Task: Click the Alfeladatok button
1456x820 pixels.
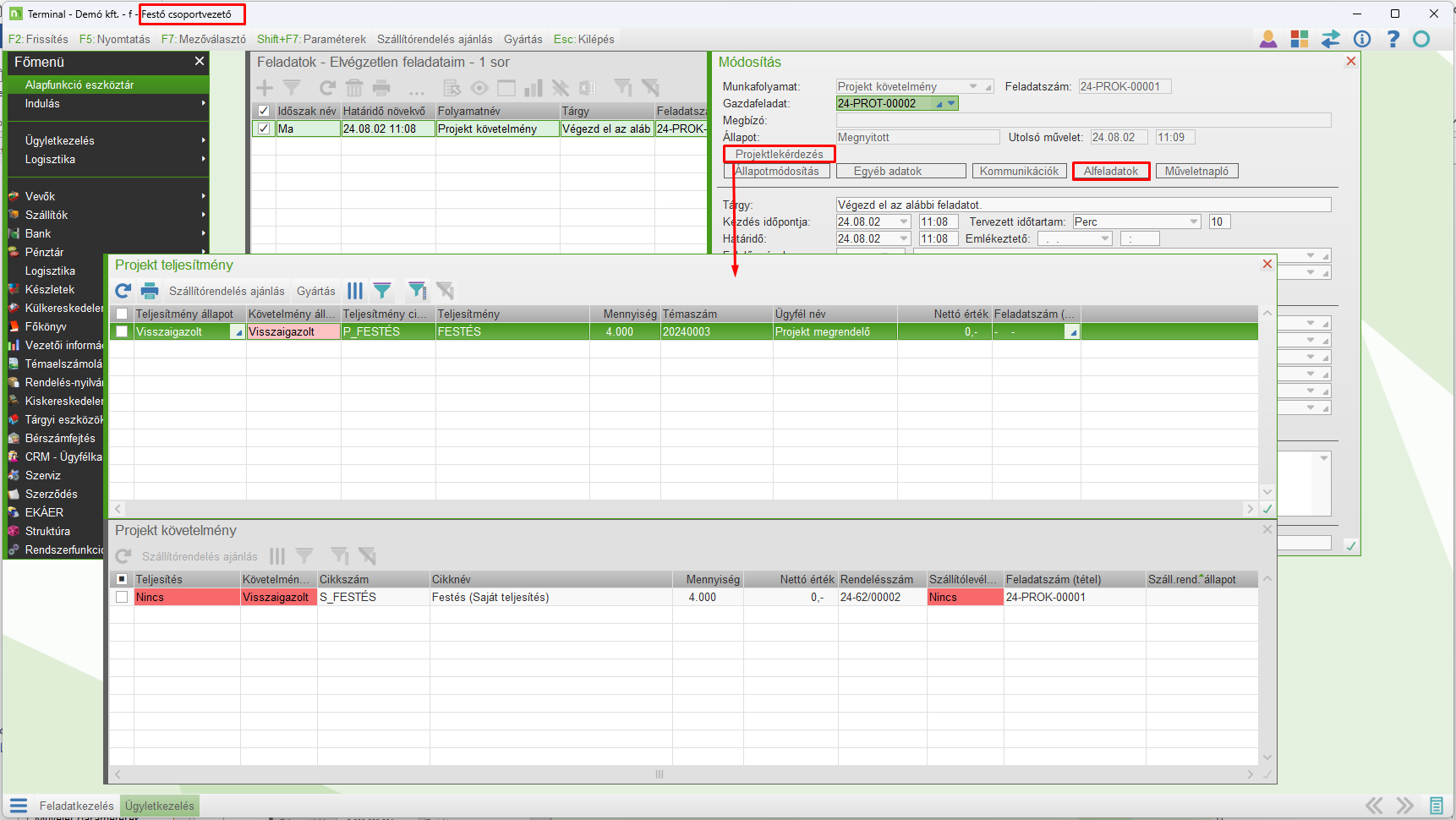Action: (1111, 171)
